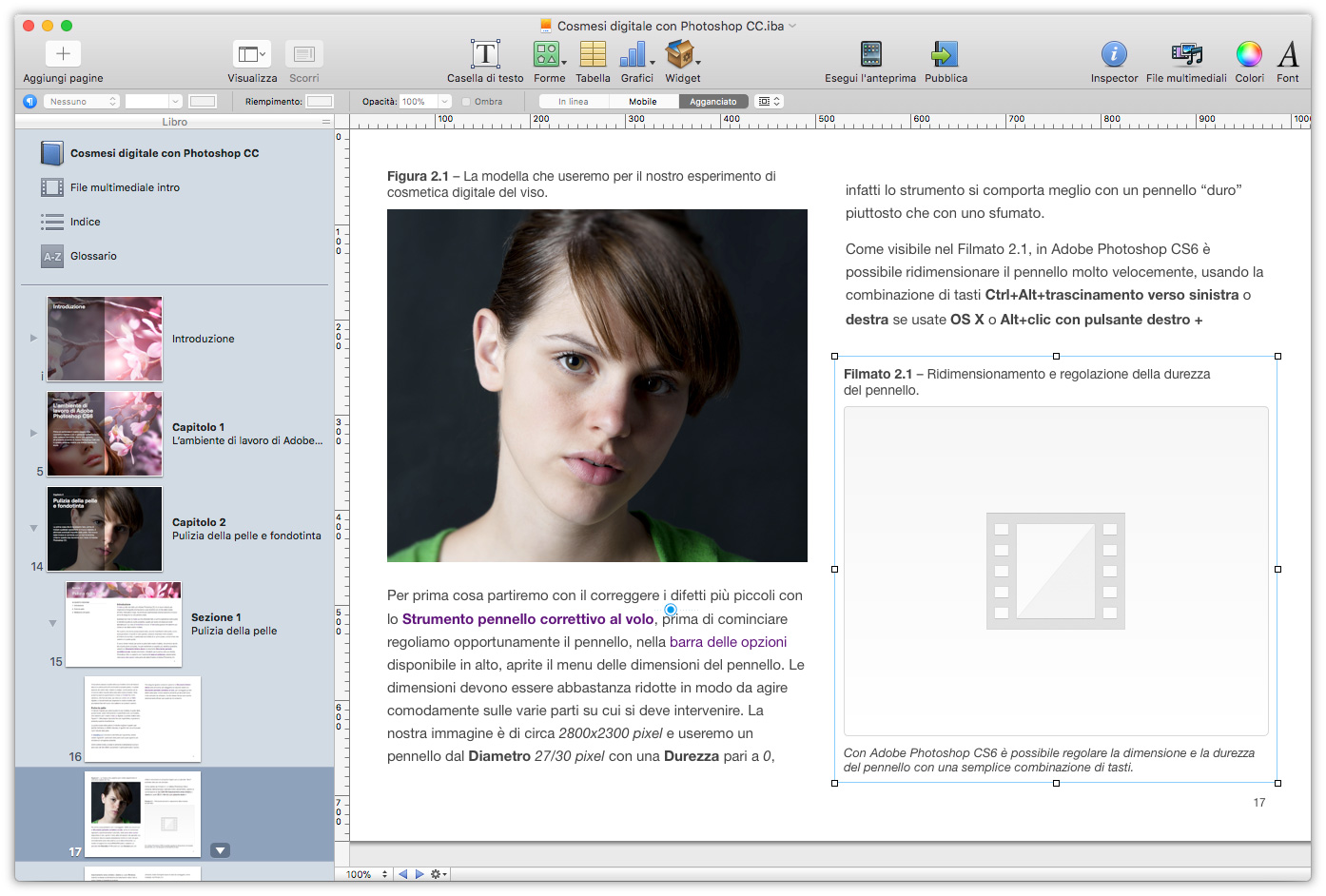Click the book cover icon in sidebar
The image size is (1326, 896).
(x=52, y=153)
